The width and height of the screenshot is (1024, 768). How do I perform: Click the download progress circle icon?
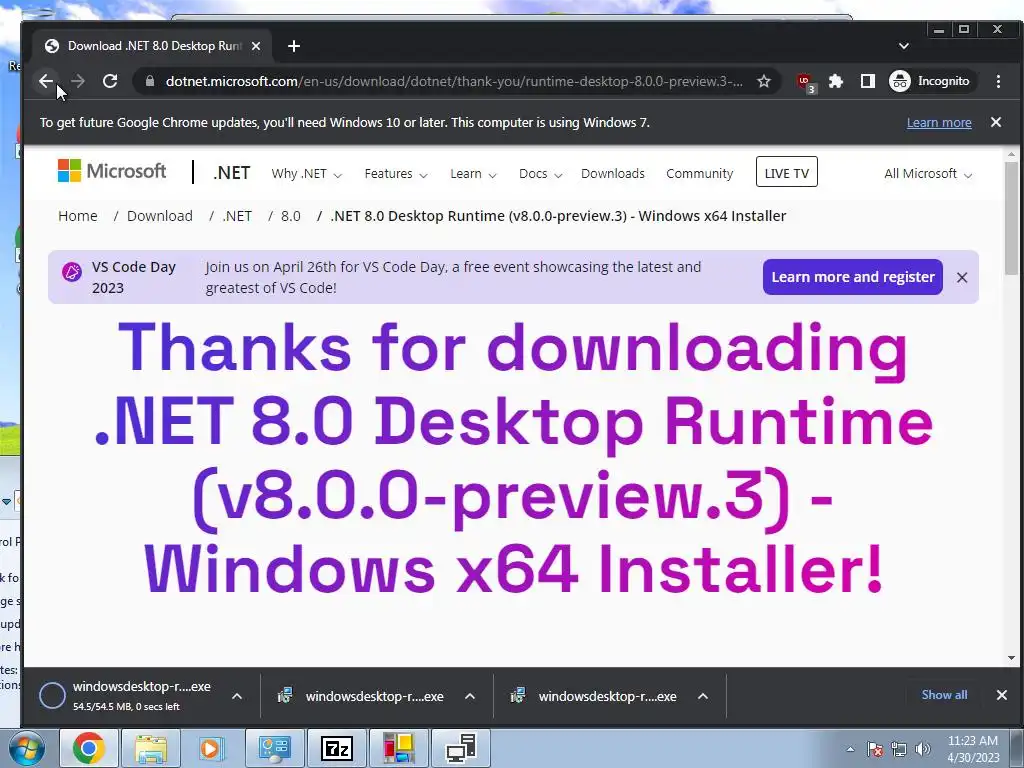click(52, 696)
